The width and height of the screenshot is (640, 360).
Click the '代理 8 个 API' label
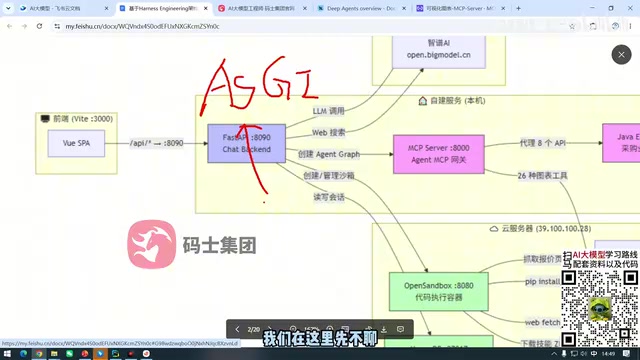(x=542, y=143)
